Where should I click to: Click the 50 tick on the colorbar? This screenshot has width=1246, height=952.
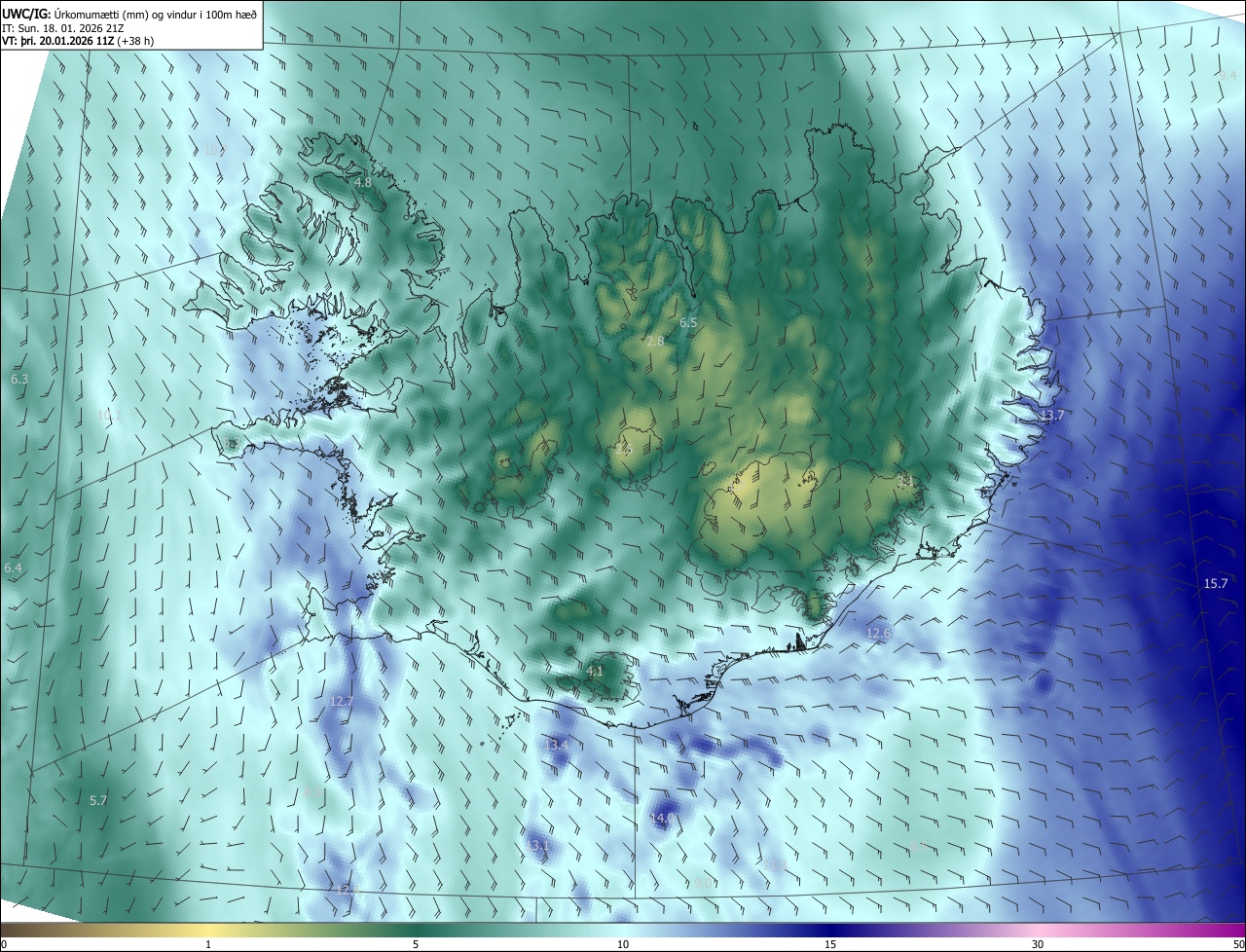[1238, 945]
